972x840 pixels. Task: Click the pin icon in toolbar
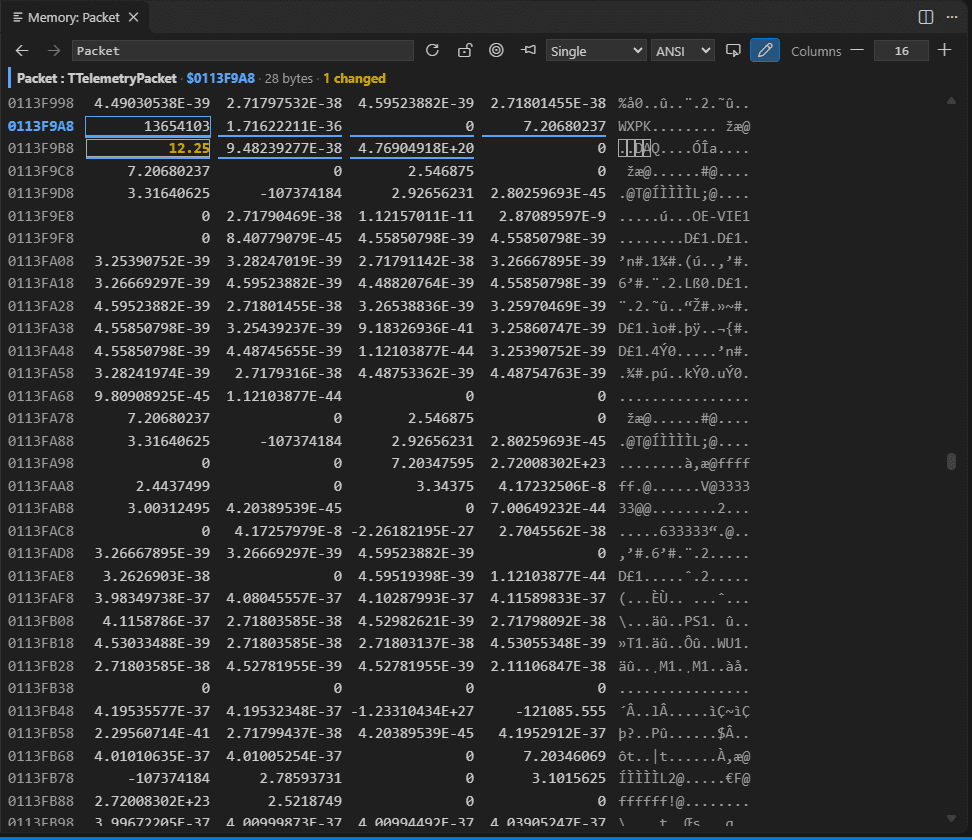528,51
